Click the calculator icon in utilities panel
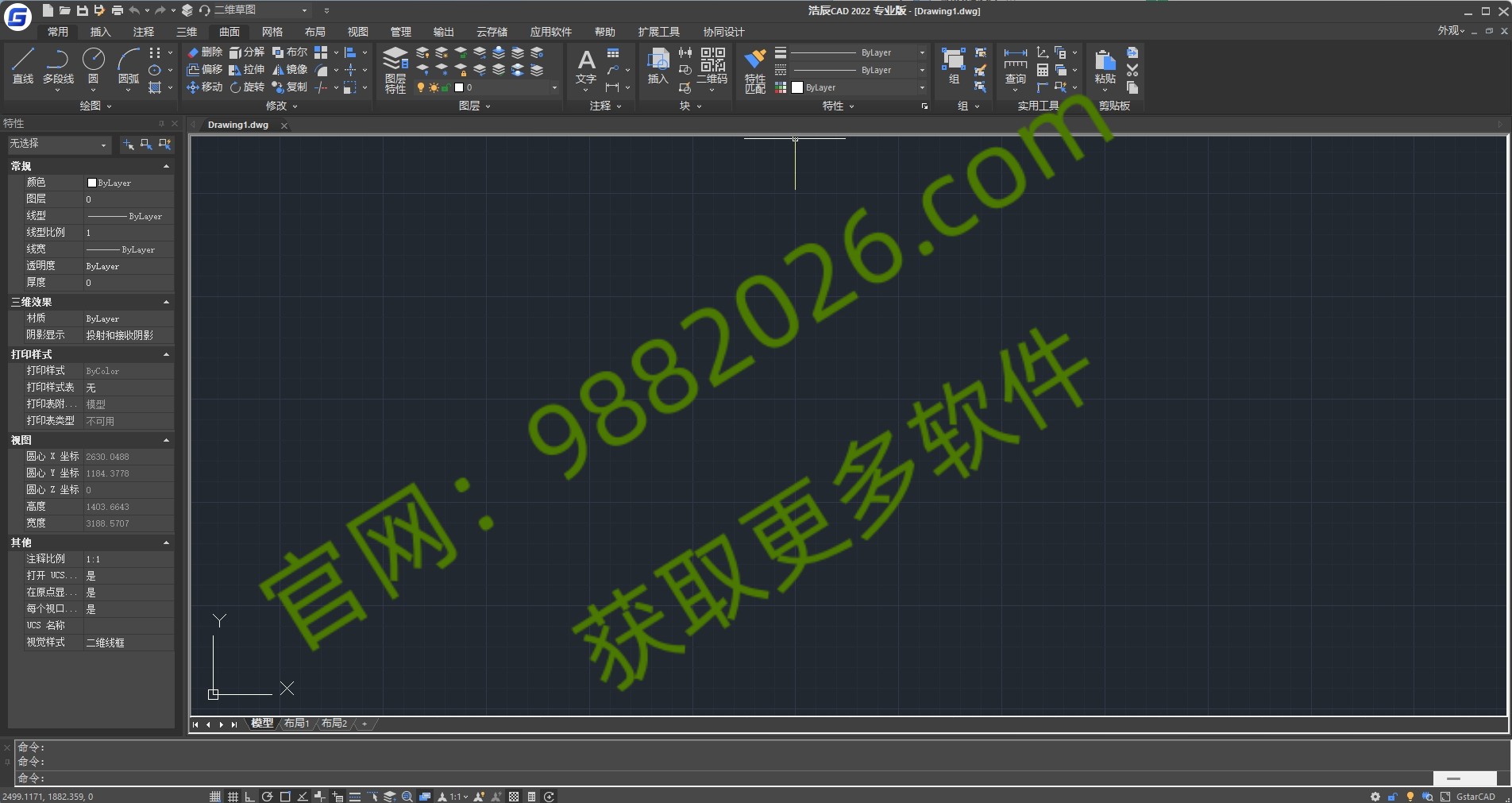Viewport: 1512px width, 803px height. [1043, 70]
